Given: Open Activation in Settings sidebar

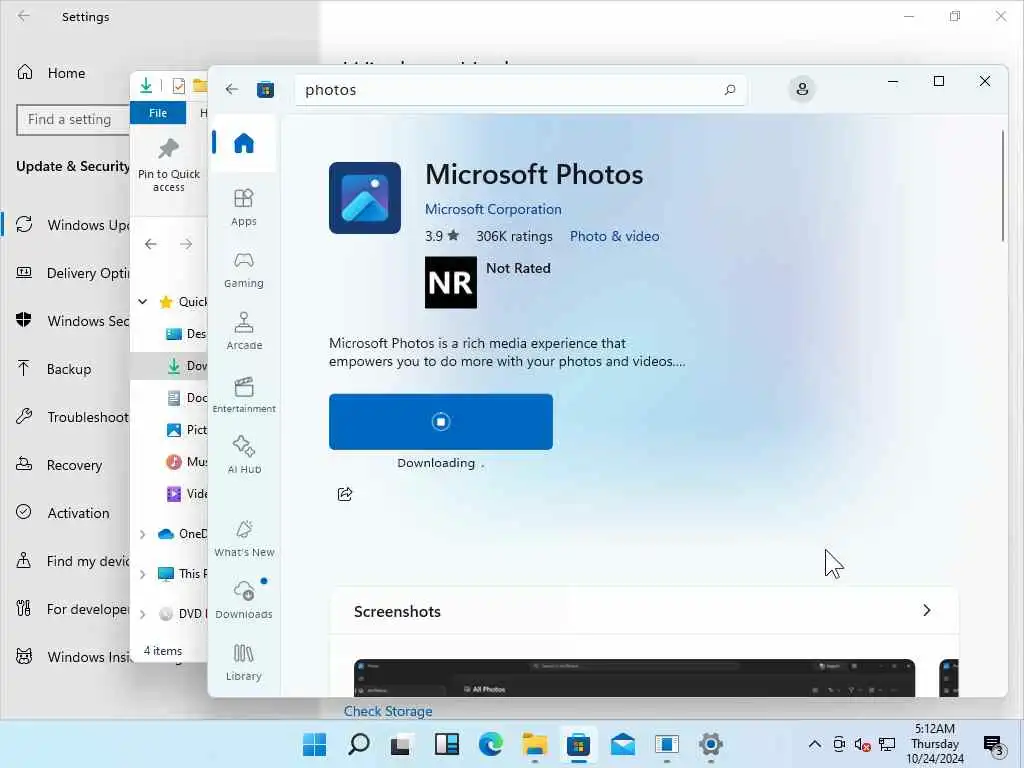Looking at the screenshot, I should (x=63, y=513).
